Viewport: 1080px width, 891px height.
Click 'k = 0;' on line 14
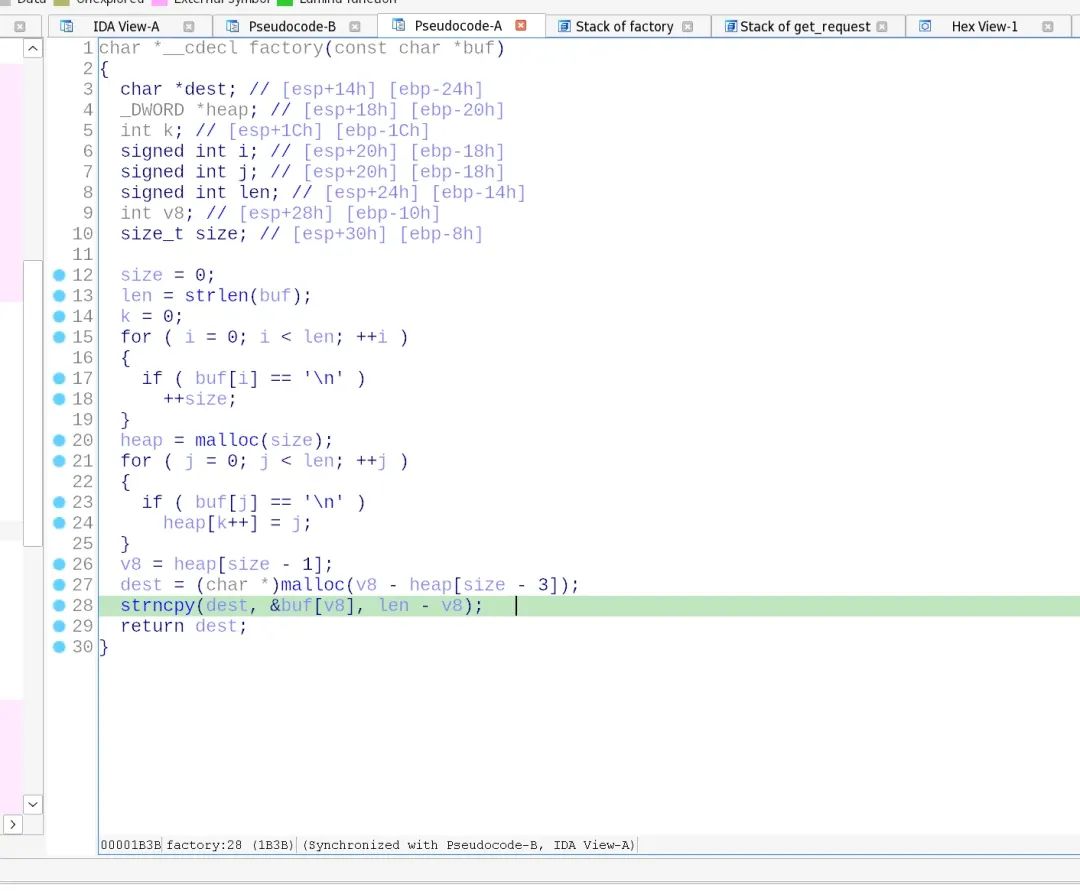[152, 316]
